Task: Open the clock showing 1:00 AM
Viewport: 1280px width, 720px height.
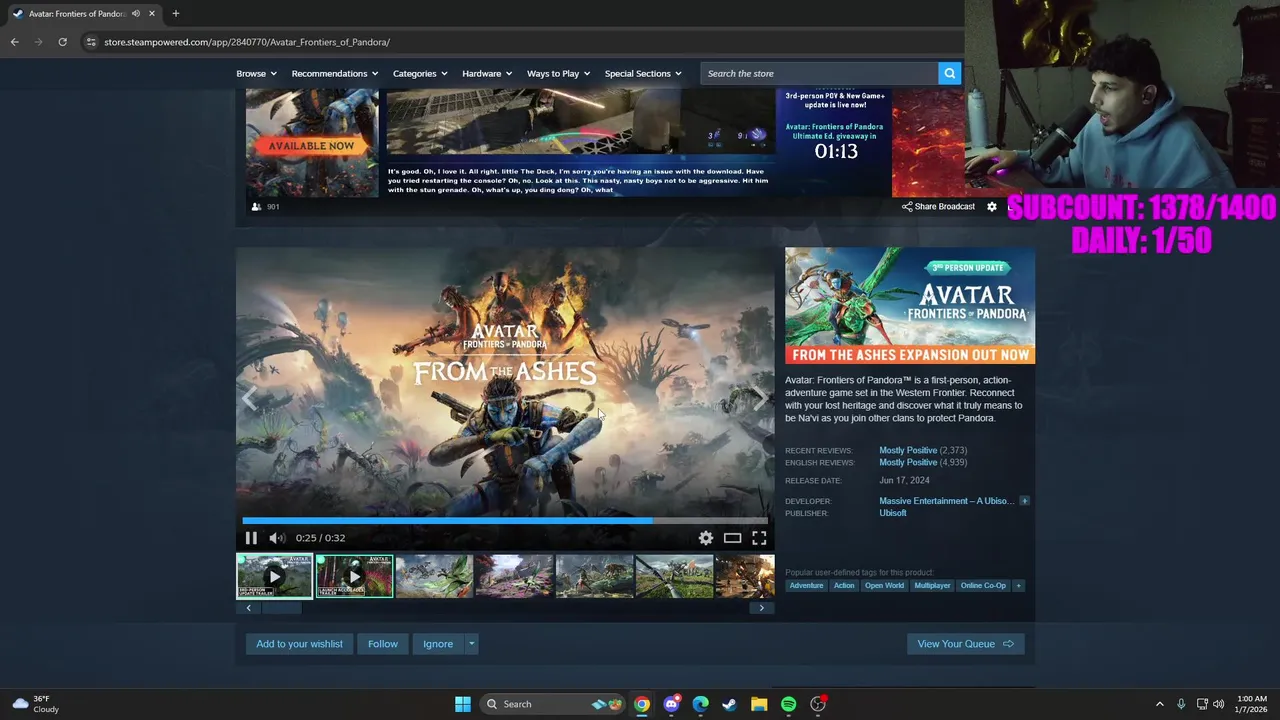Action: 1253,704
